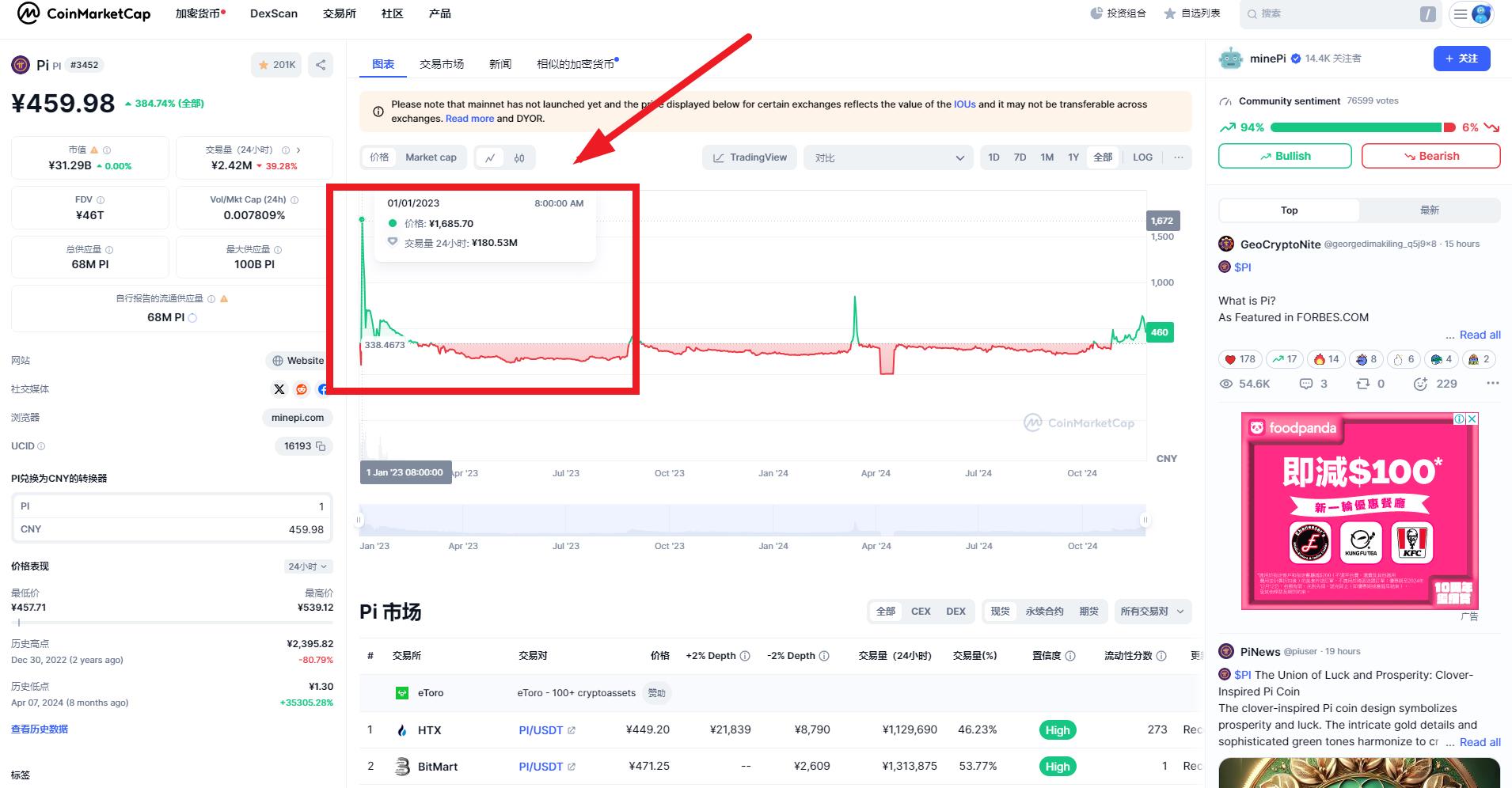This screenshot has height=788, width=1512.
Task: Select Market cap chart mode
Action: [x=431, y=157]
